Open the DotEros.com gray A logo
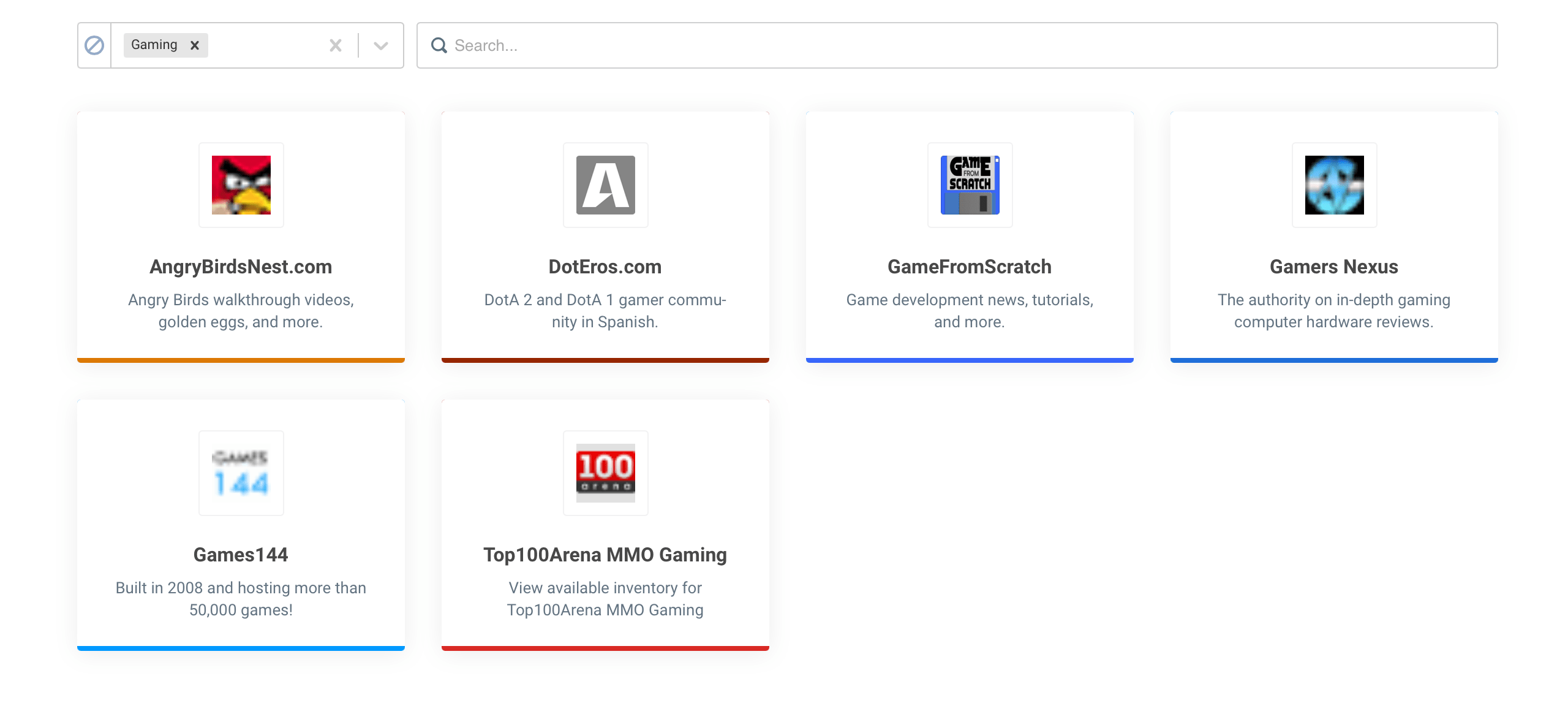 pyautogui.click(x=606, y=185)
